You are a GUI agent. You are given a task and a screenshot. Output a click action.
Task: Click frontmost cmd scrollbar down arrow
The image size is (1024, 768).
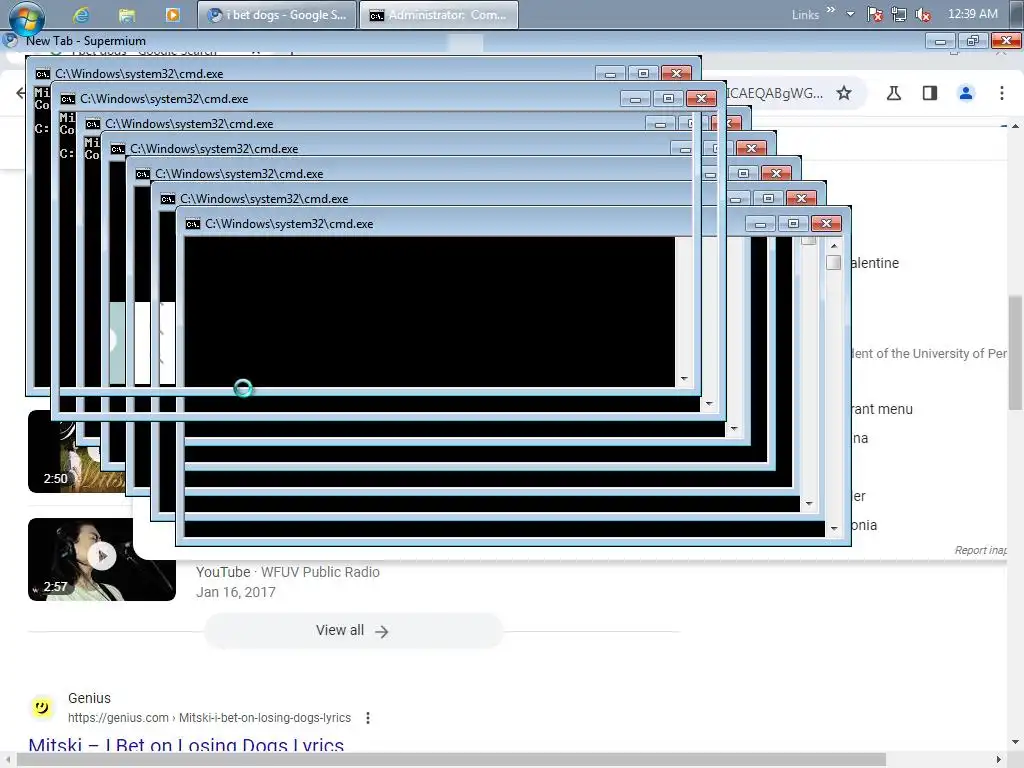834,528
